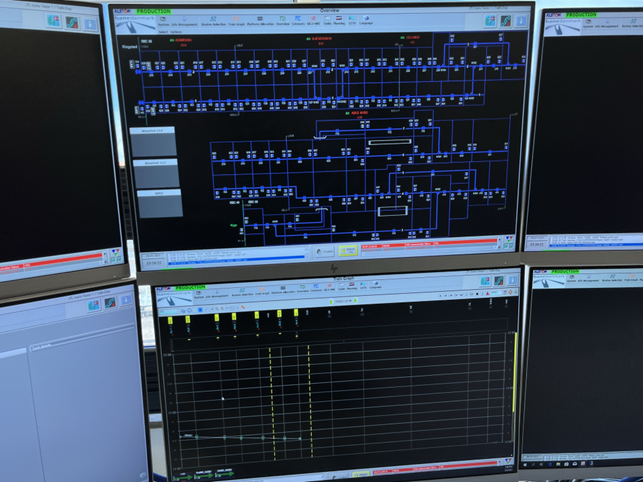Screen dimensions: 643x482
Task: Click the yellow-highlighted alarm button in Overview
Action: 348,250
